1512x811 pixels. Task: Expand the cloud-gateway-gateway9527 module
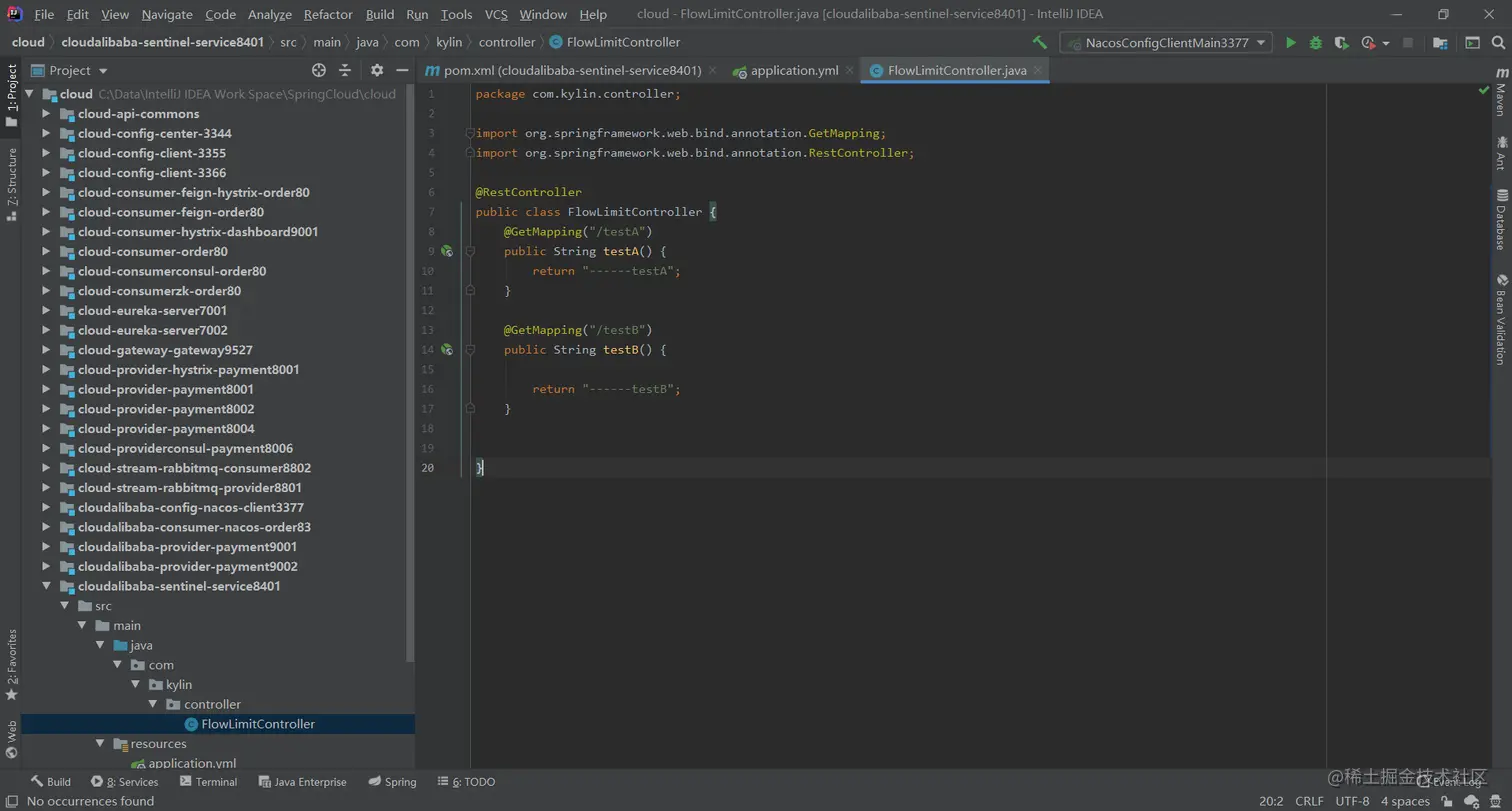pyautogui.click(x=46, y=350)
